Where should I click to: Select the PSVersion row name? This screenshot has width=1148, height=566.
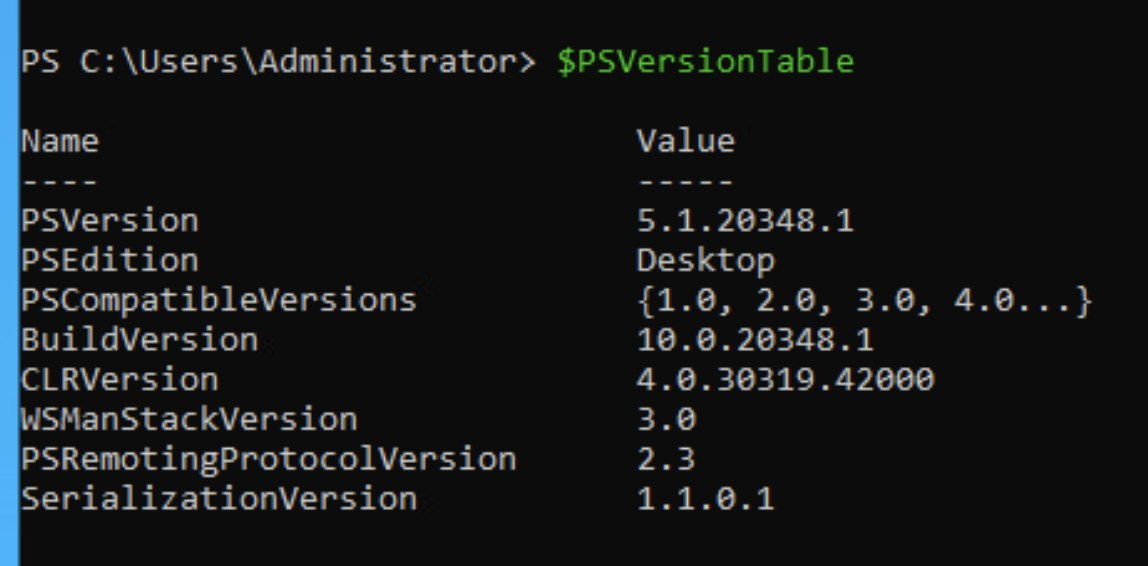[109, 220]
